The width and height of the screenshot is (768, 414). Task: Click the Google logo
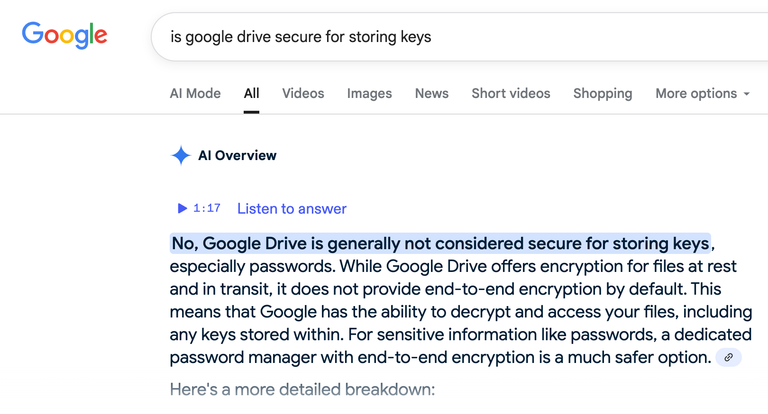point(64,35)
